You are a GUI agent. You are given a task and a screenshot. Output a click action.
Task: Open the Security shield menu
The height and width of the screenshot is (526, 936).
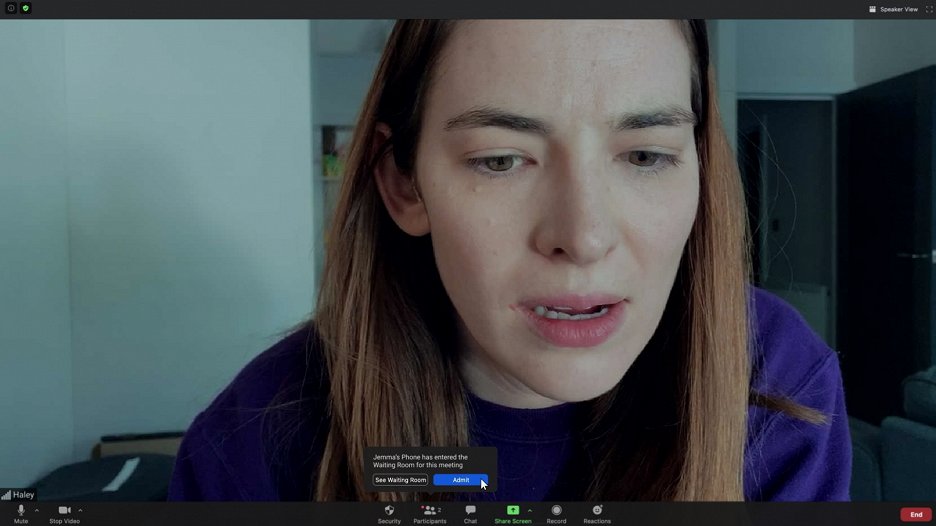click(389, 511)
